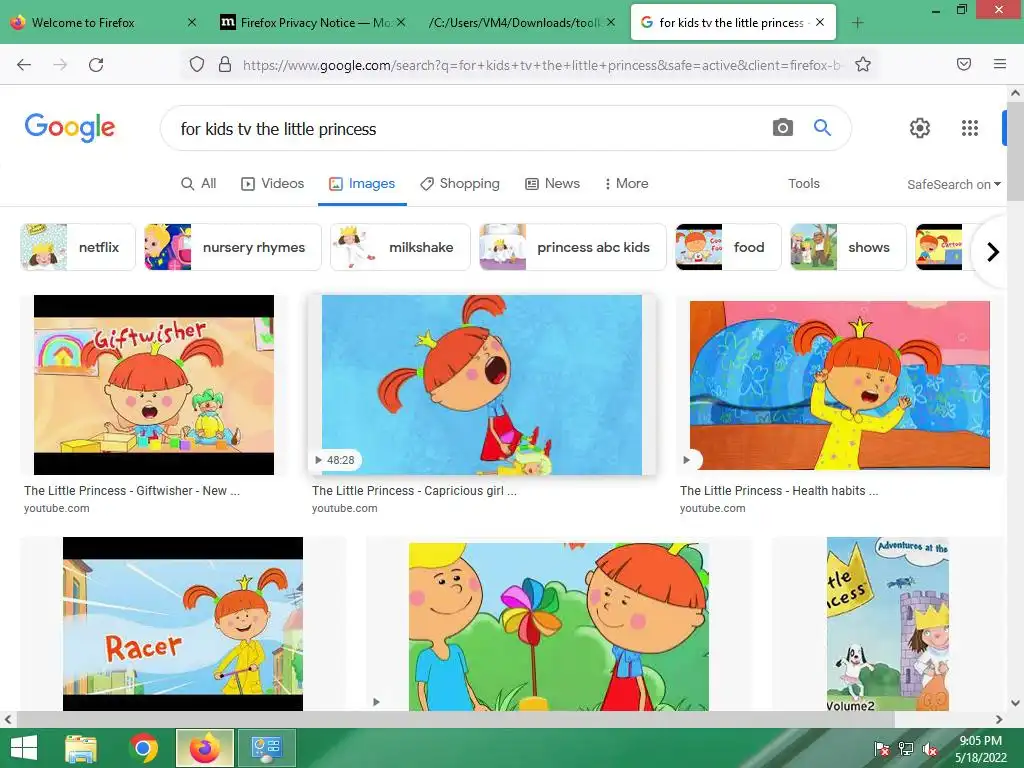Filter by the milkshake chip

pos(400,247)
